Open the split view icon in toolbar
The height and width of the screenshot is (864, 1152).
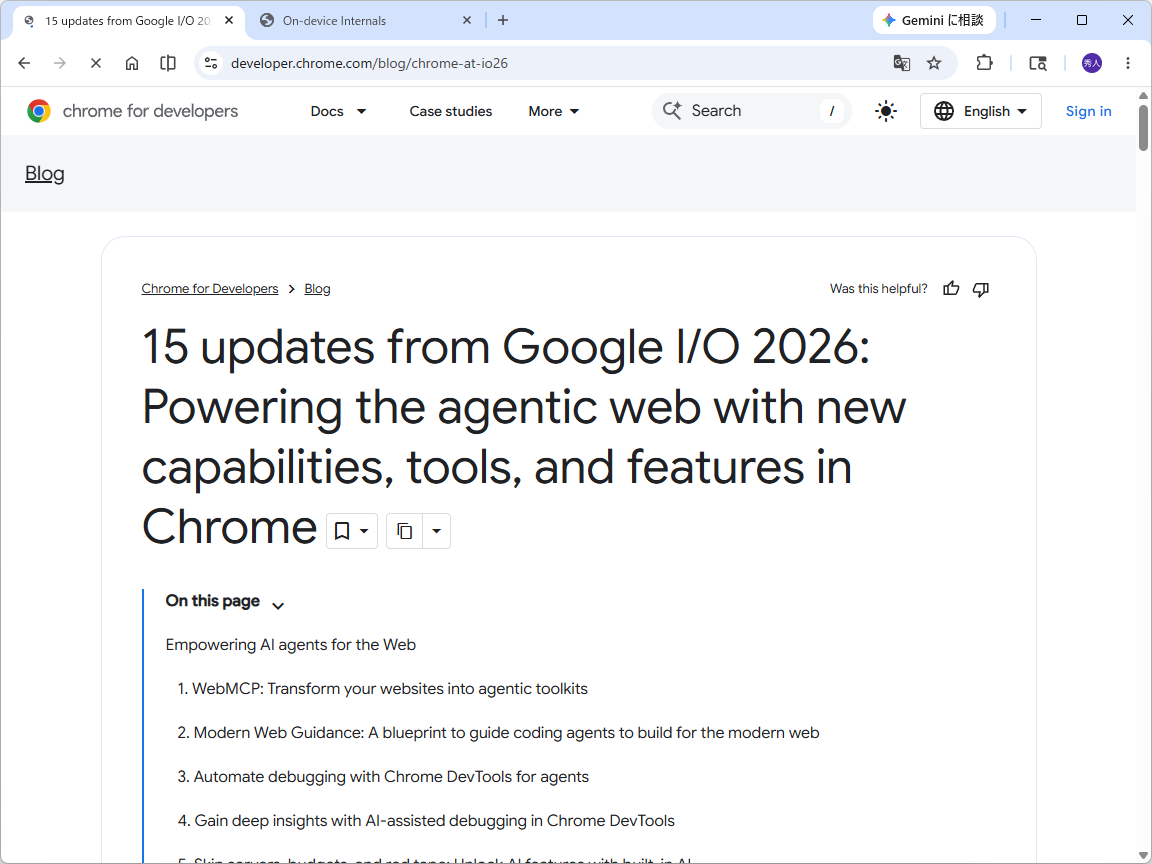click(x=168, y=63)
